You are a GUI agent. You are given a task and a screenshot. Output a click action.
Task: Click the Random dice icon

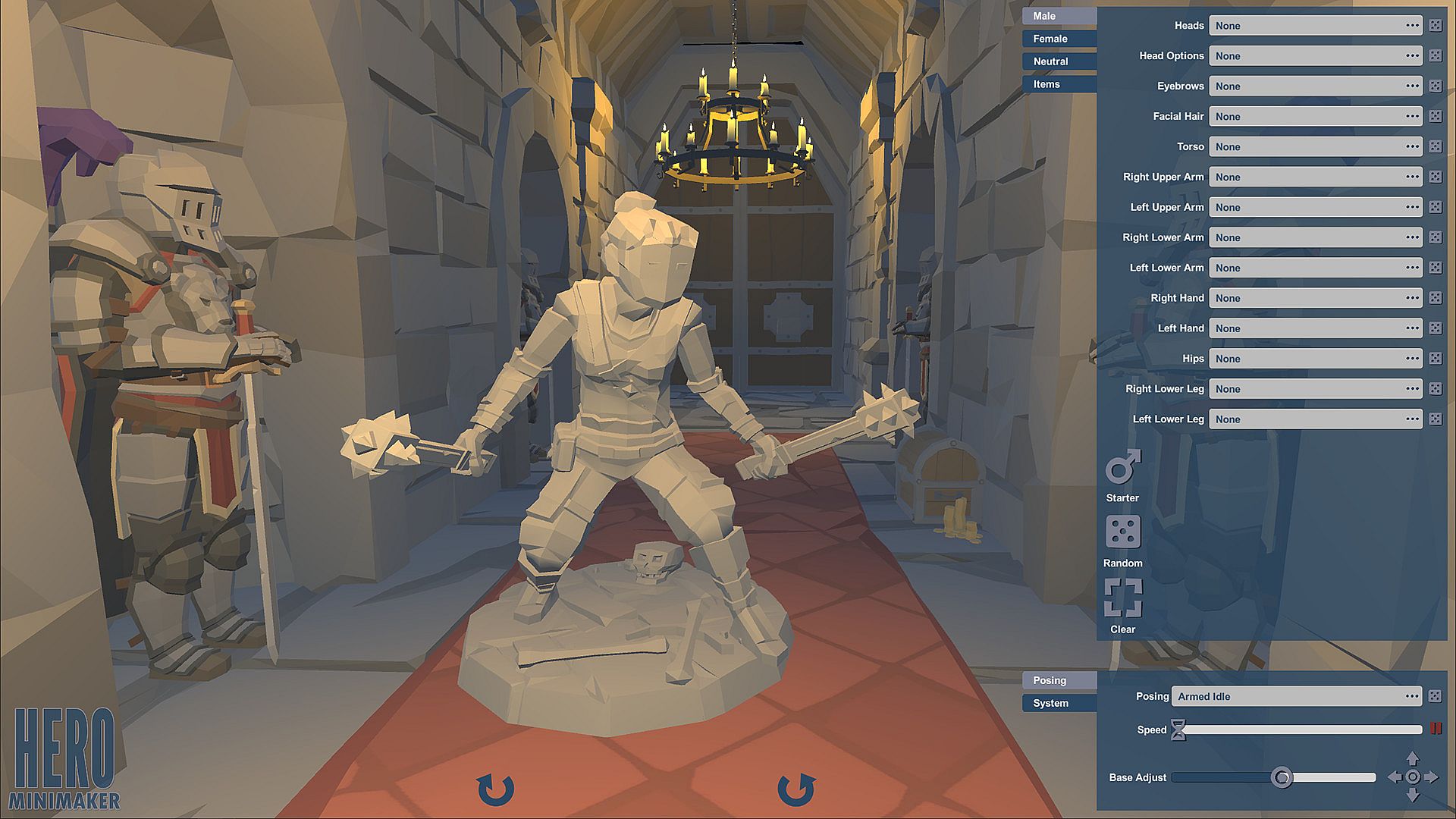click(x=1122, y=532)
